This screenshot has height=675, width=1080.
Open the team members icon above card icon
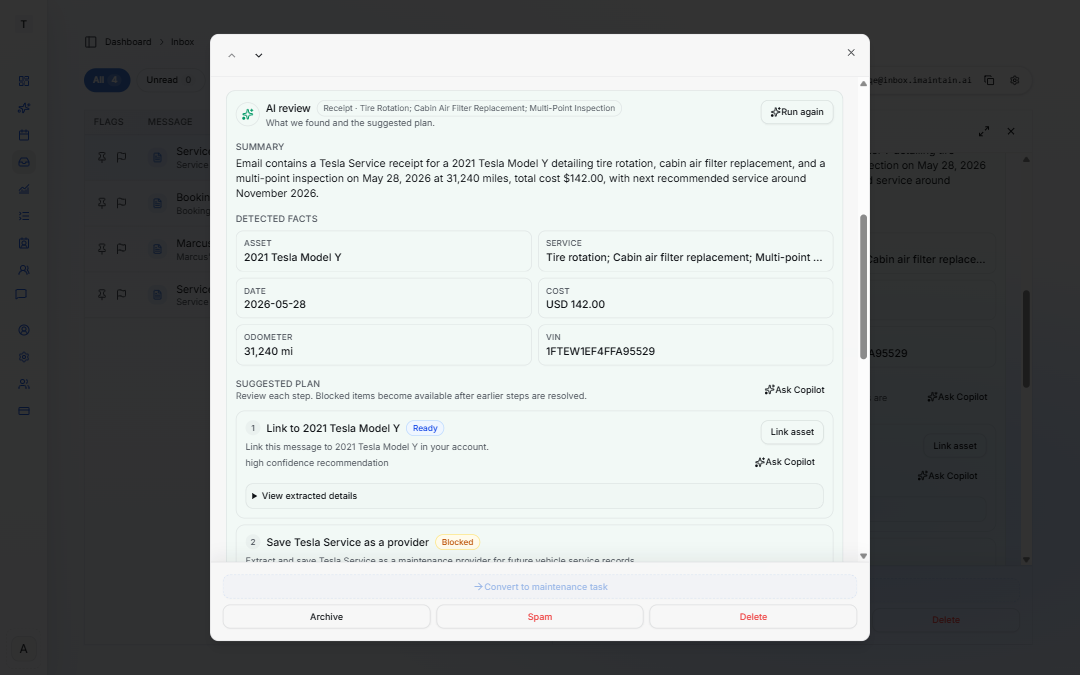(24, 384)
